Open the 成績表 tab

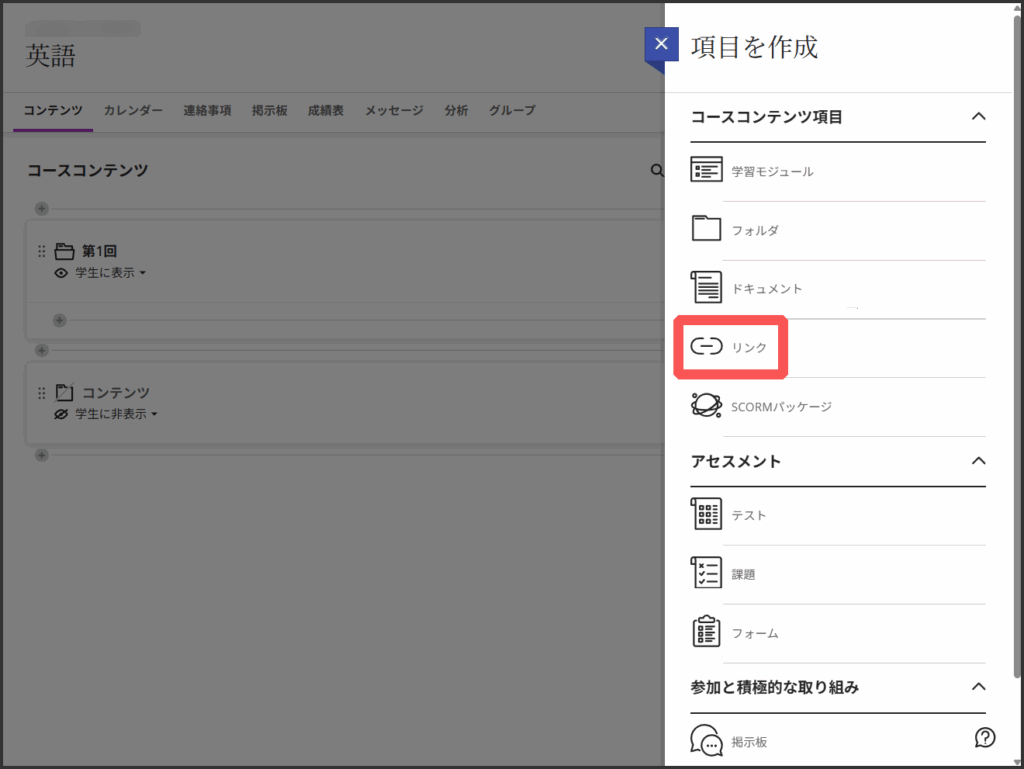pyautogui.click(x=325, y=111)
